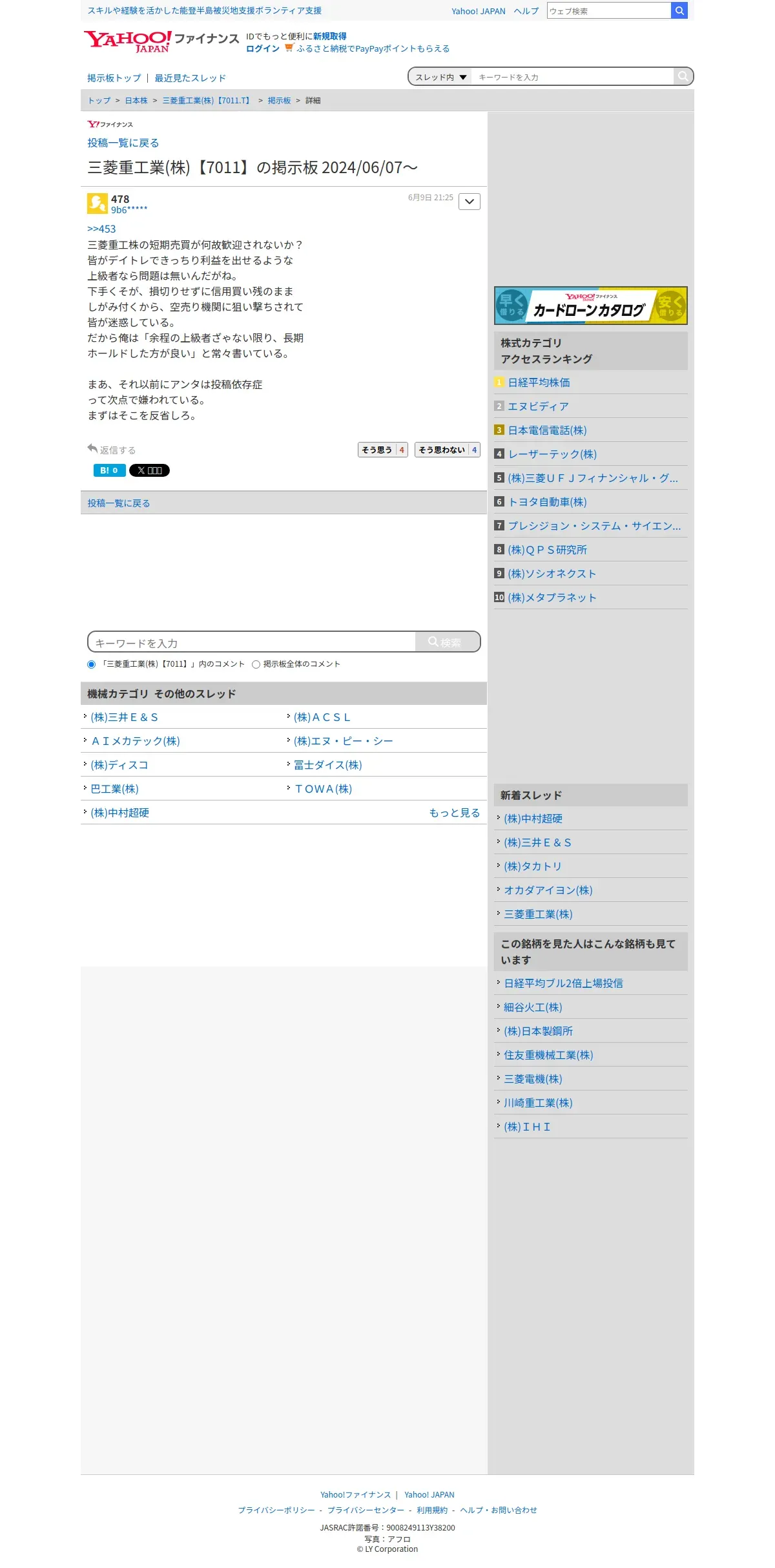The height and width of the screenshot is (1568, 775).
Task: Vote そう思わない on post 478
Action: click(448, 450)
